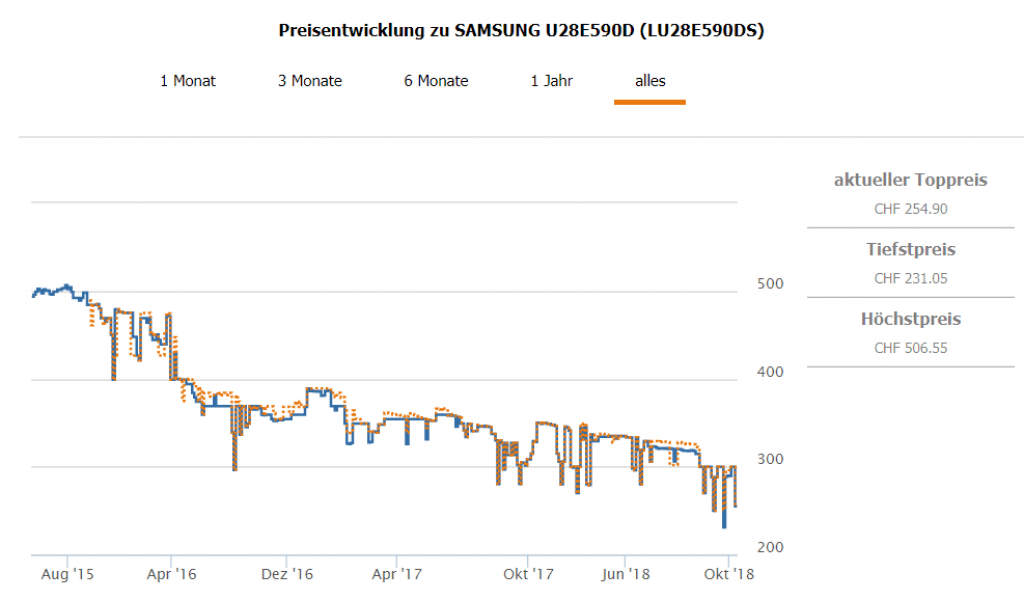Click the alles tab

650,81
